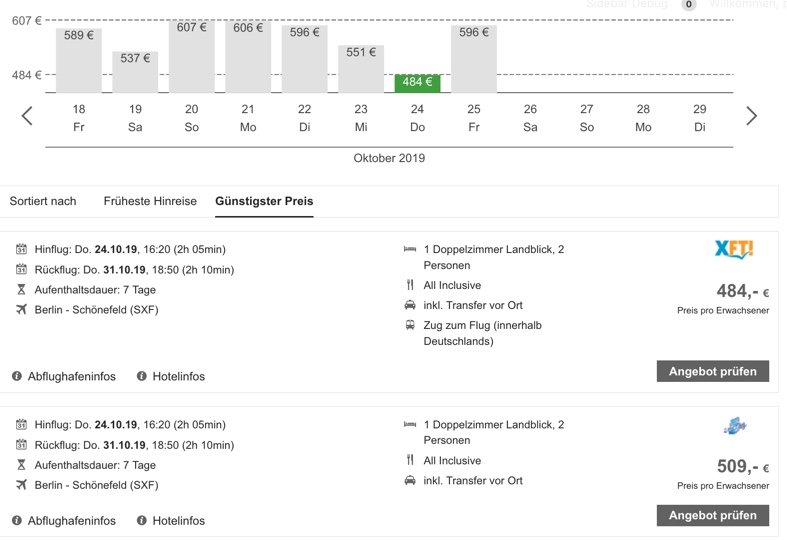
Task: Select the 537 € bar for Saturday 19
Action: click(135, 72)
